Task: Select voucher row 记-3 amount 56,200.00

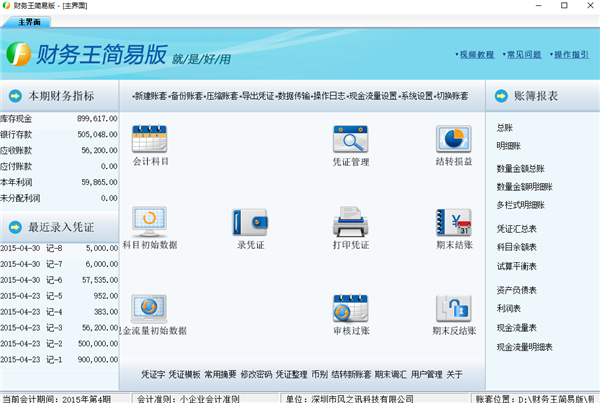Action: click(59, 328)
